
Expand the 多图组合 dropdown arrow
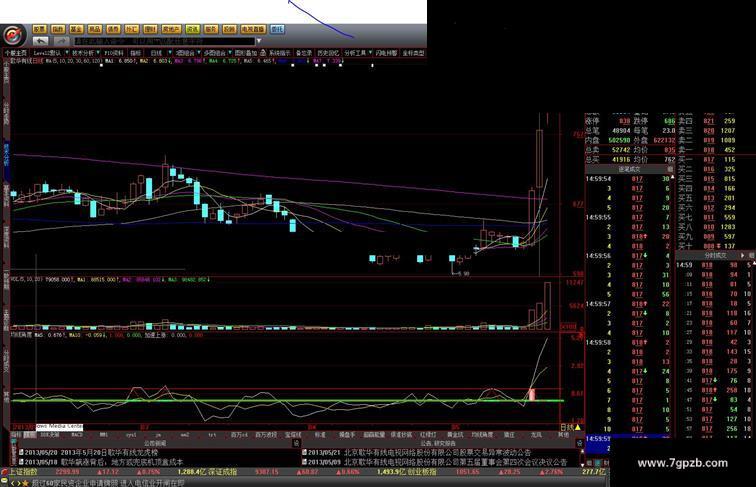(x=230, y=53)
